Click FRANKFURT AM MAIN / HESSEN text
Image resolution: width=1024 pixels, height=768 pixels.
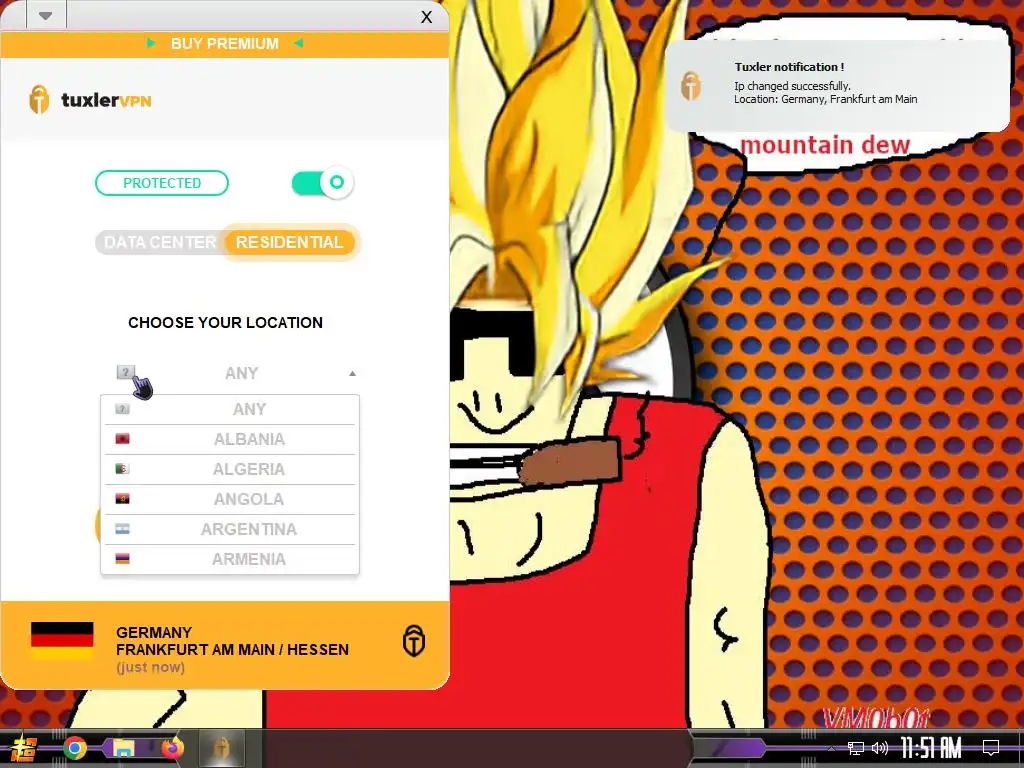click(232, 650)
